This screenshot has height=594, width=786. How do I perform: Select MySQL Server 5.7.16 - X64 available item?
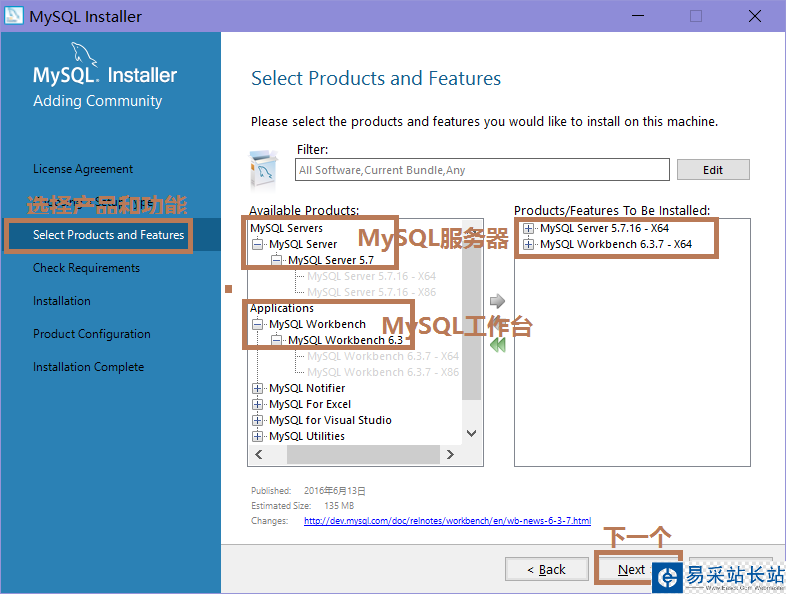pyautogui.click(x=371, y=276)
